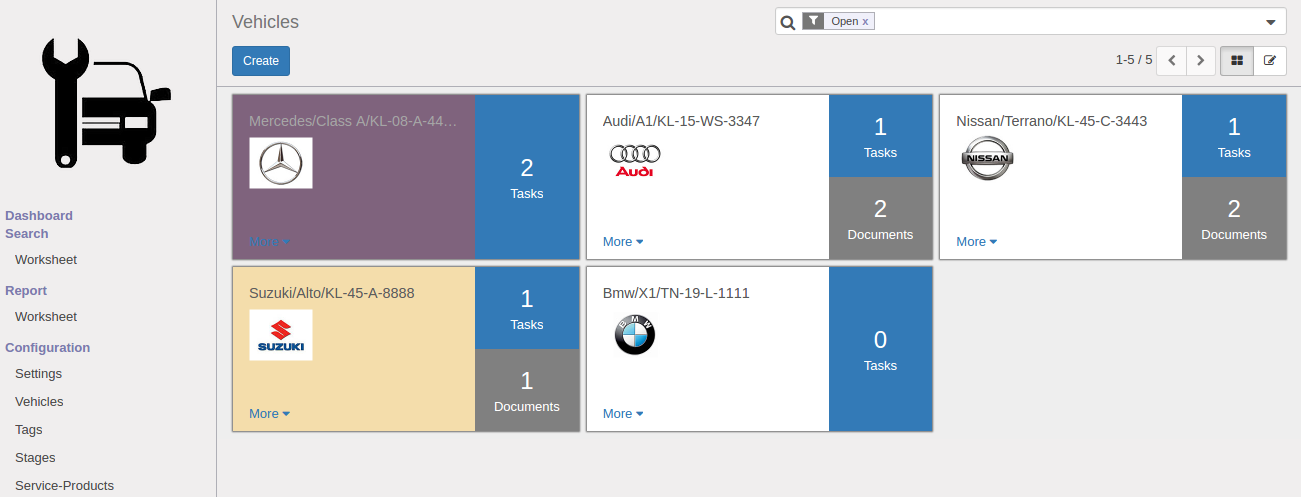Screen dimensions: 1301x497
Task: Open More menu on Audi card
Action: click(623, 242)
